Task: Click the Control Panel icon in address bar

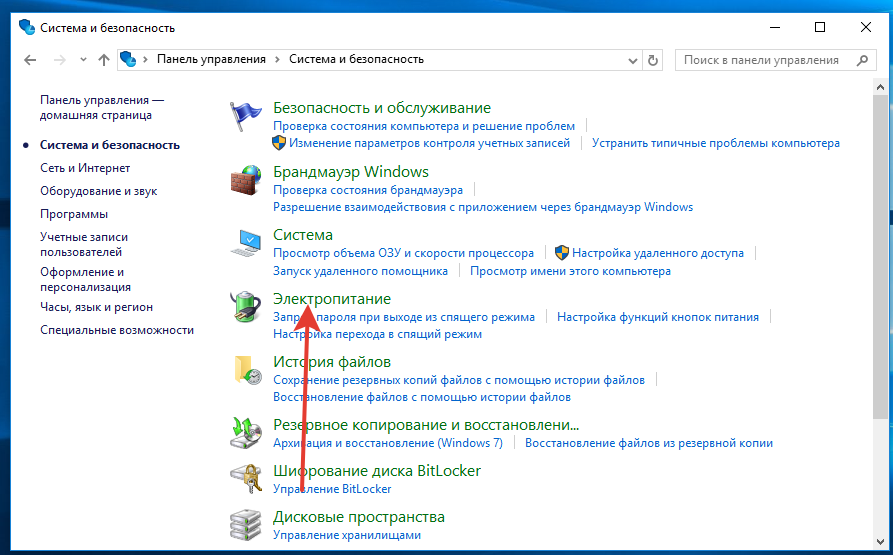Action: [x=128, y=59]
